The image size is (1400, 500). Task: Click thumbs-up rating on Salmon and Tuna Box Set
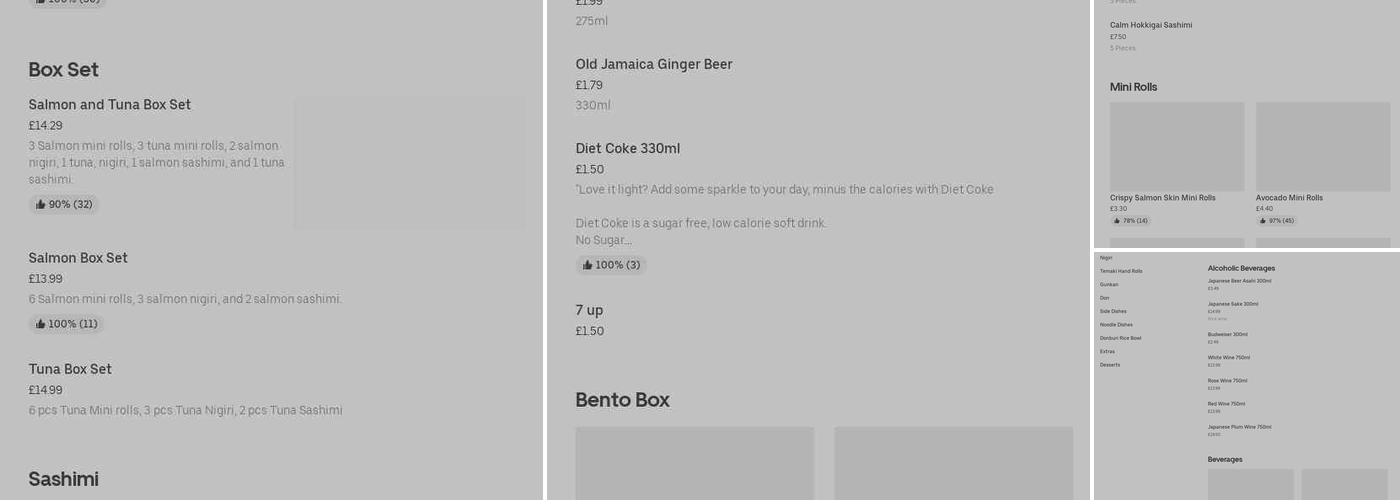[64, 204]
